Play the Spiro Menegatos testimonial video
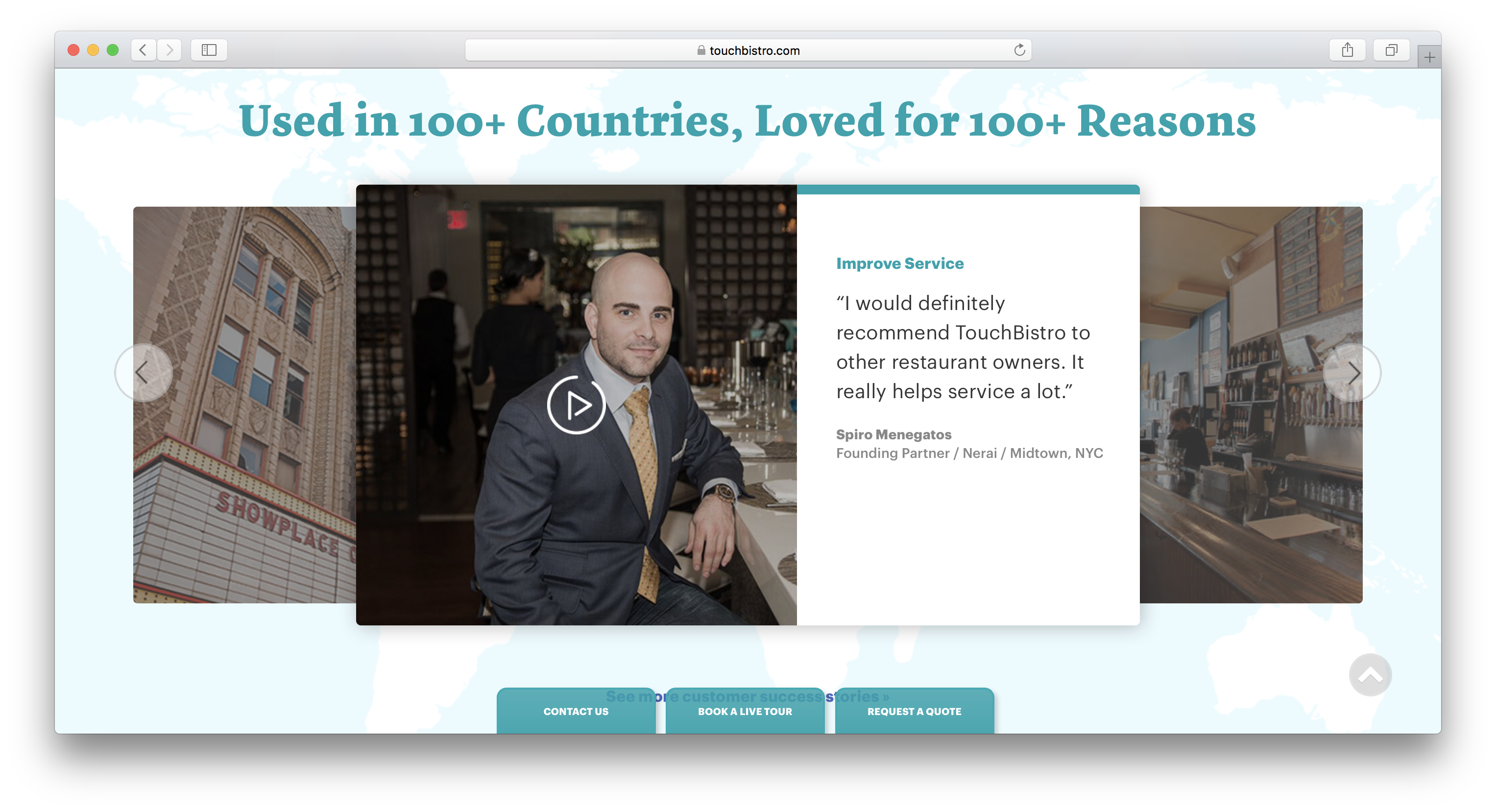Viewport: 1496px width, 812px height. pos(576,405)
